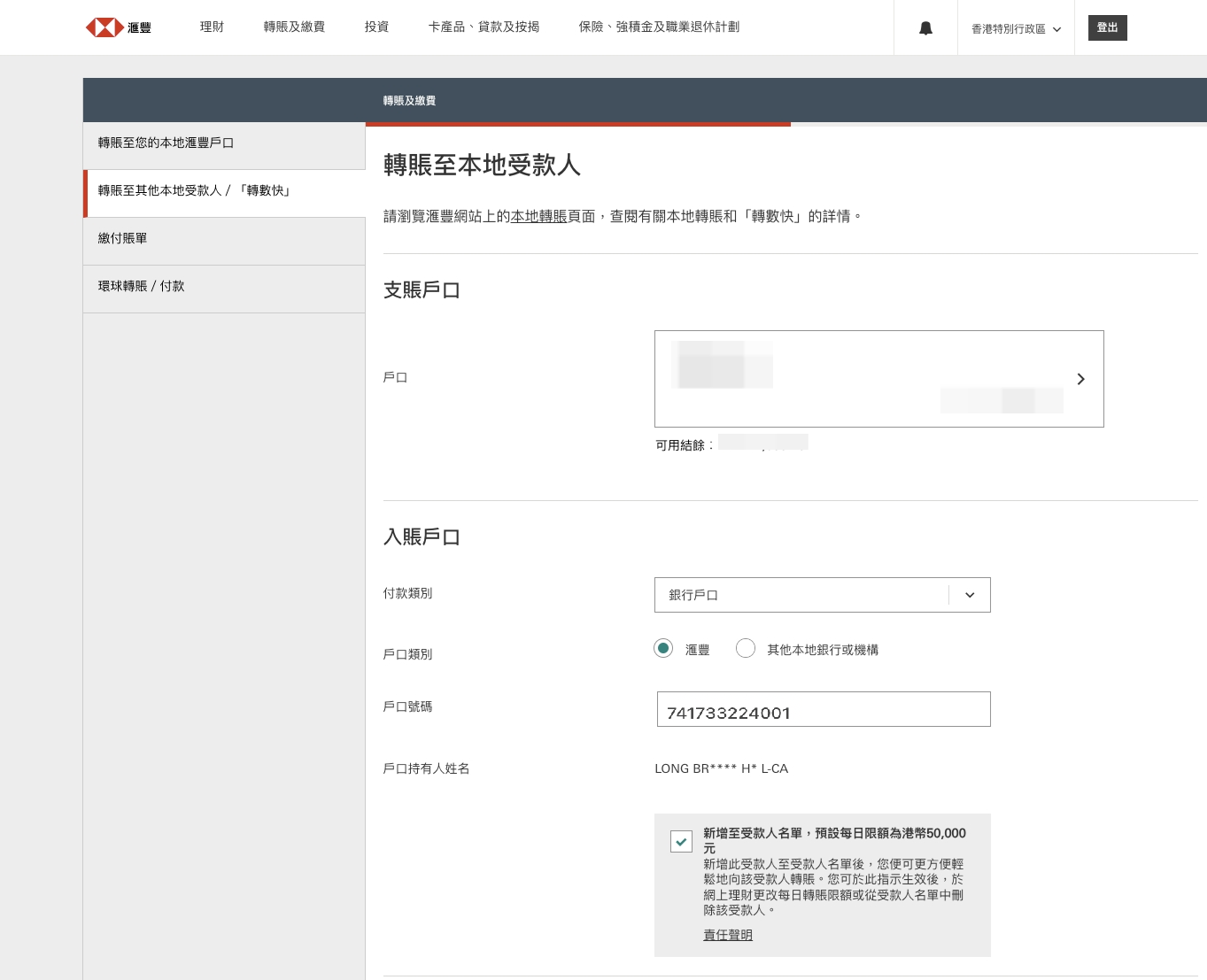Expand the 付款類別 銀行戶口 dropdown
1207x980 pixels.
[x=823, y=595]
